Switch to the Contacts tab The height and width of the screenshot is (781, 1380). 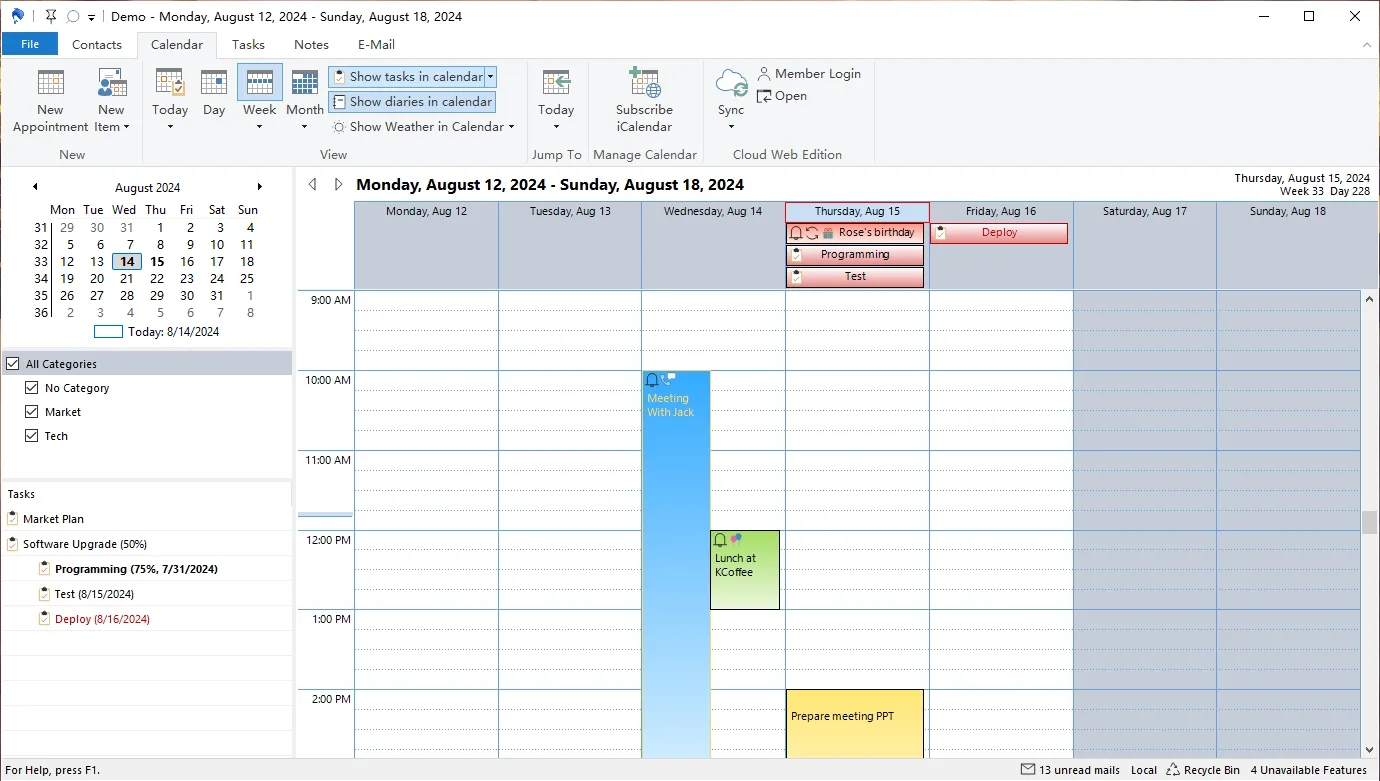point(97,44)
